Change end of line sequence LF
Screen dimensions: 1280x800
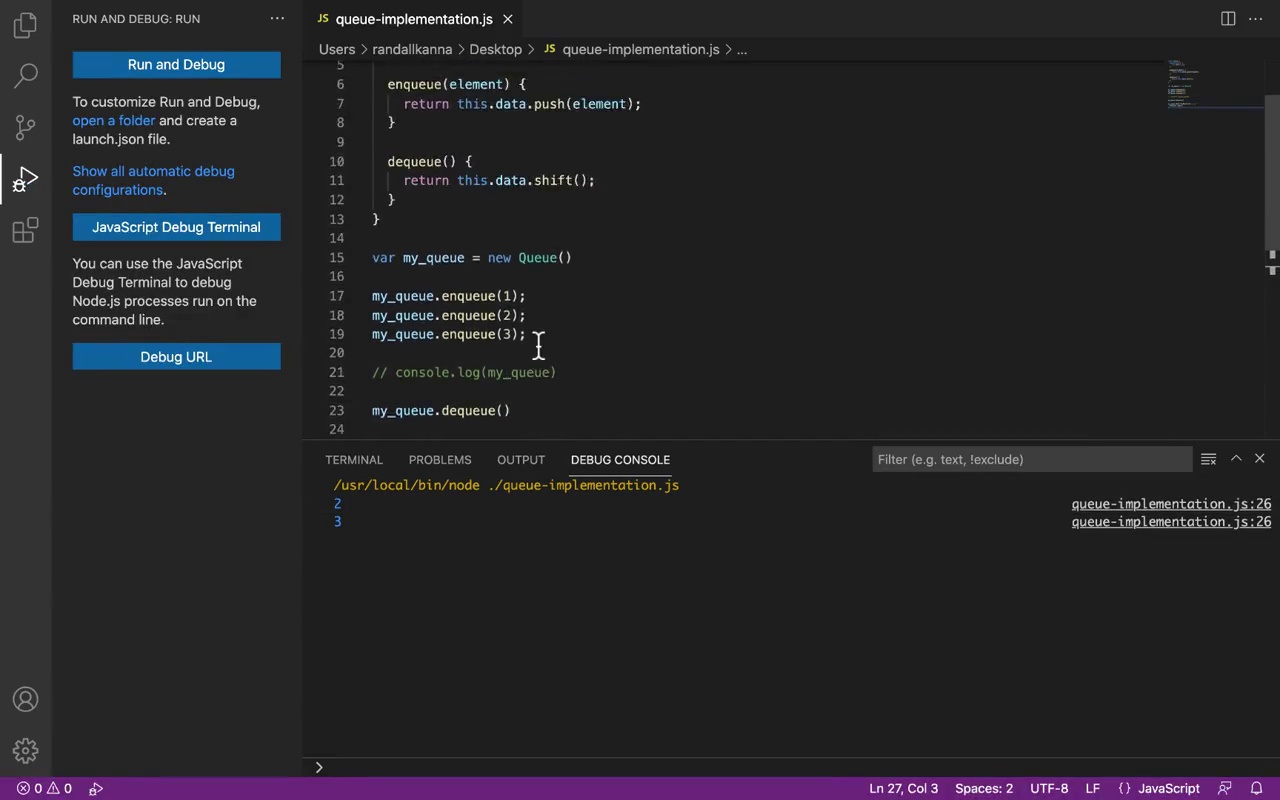(1093, 788)
